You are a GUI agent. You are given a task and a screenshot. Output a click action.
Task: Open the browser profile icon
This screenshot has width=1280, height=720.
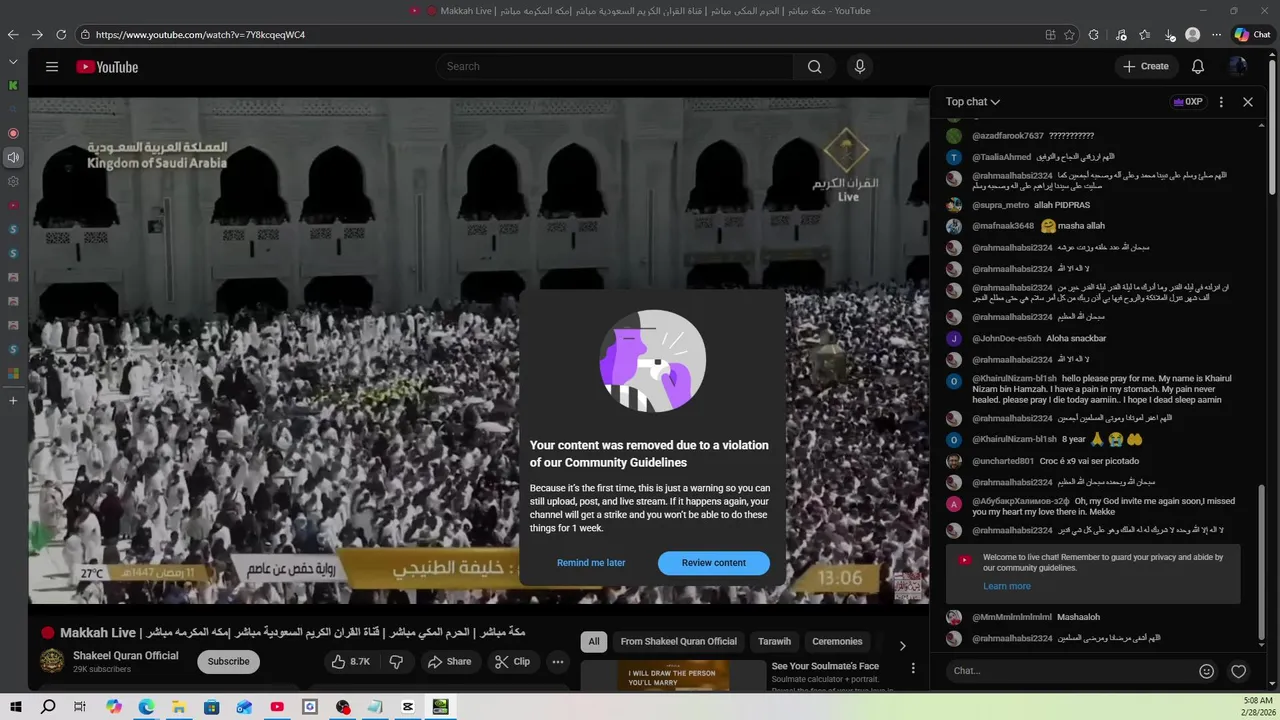pyautogui.click(x=1192, y=34)
